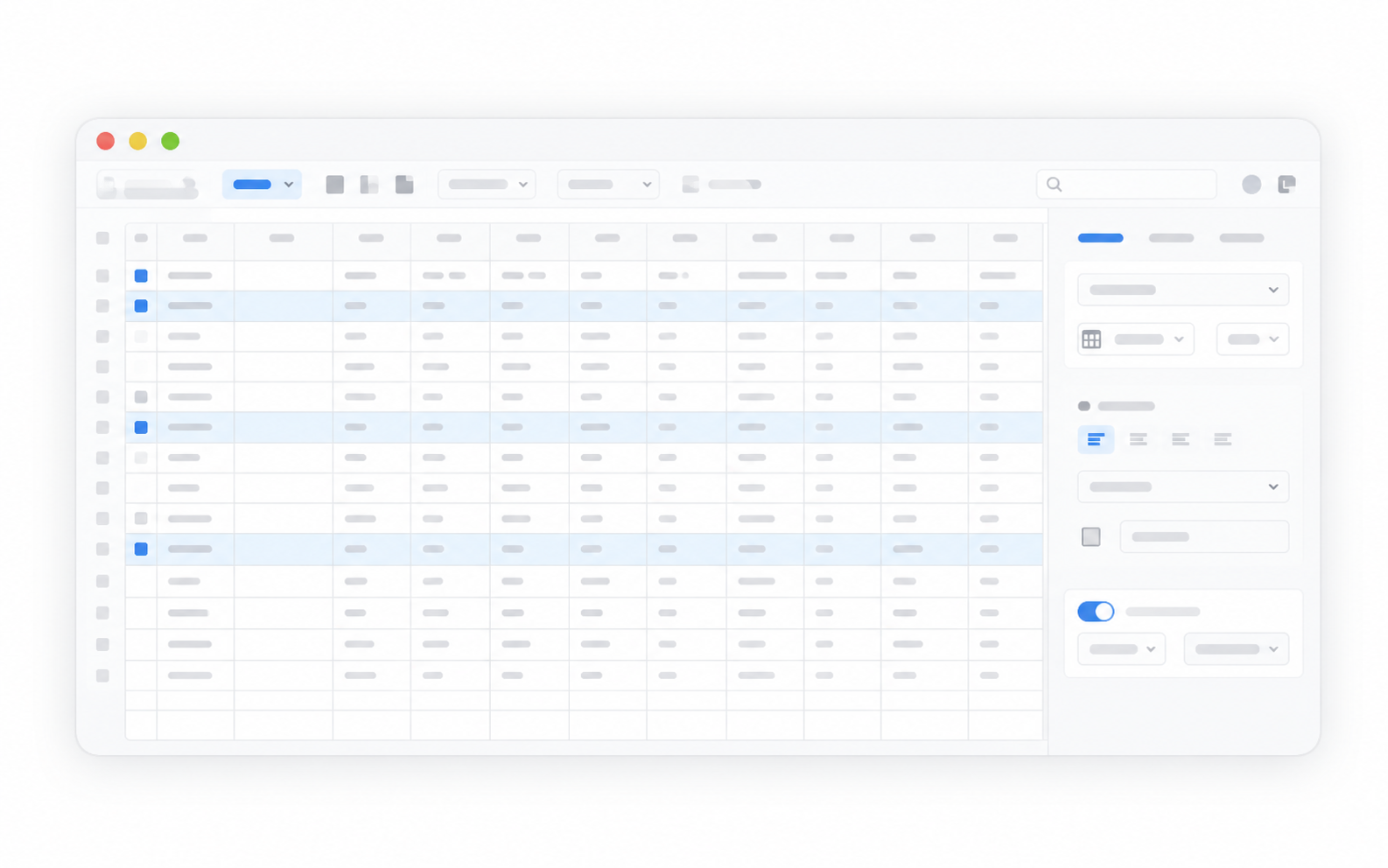This screenshot has height=868, width=1388.
Task: Open the blue highlighted dropdown in the toolbar
Action: tap(262, 185)
